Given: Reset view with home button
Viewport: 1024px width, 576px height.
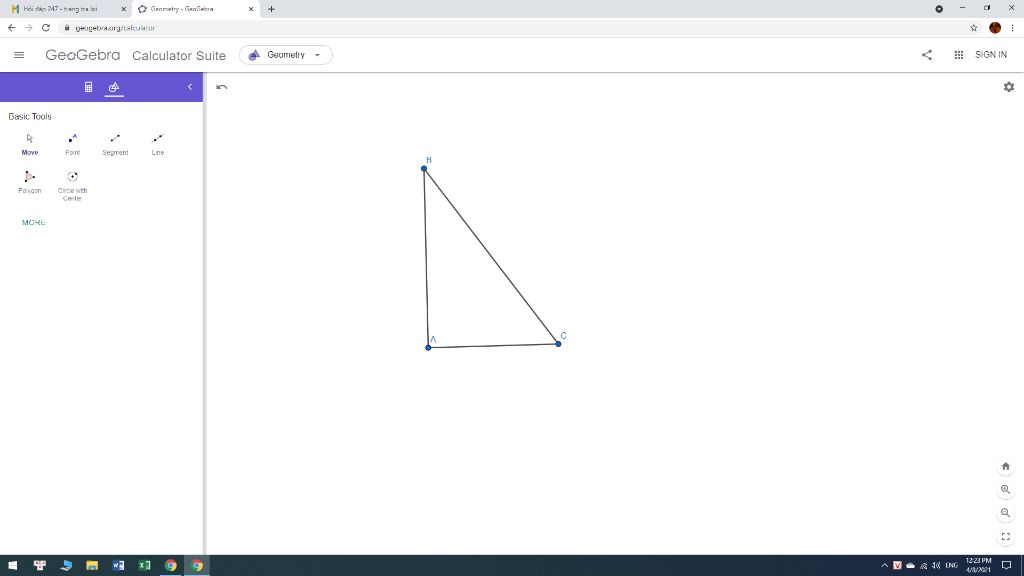Looking at the screenshot, I should tap(1006, 466).
